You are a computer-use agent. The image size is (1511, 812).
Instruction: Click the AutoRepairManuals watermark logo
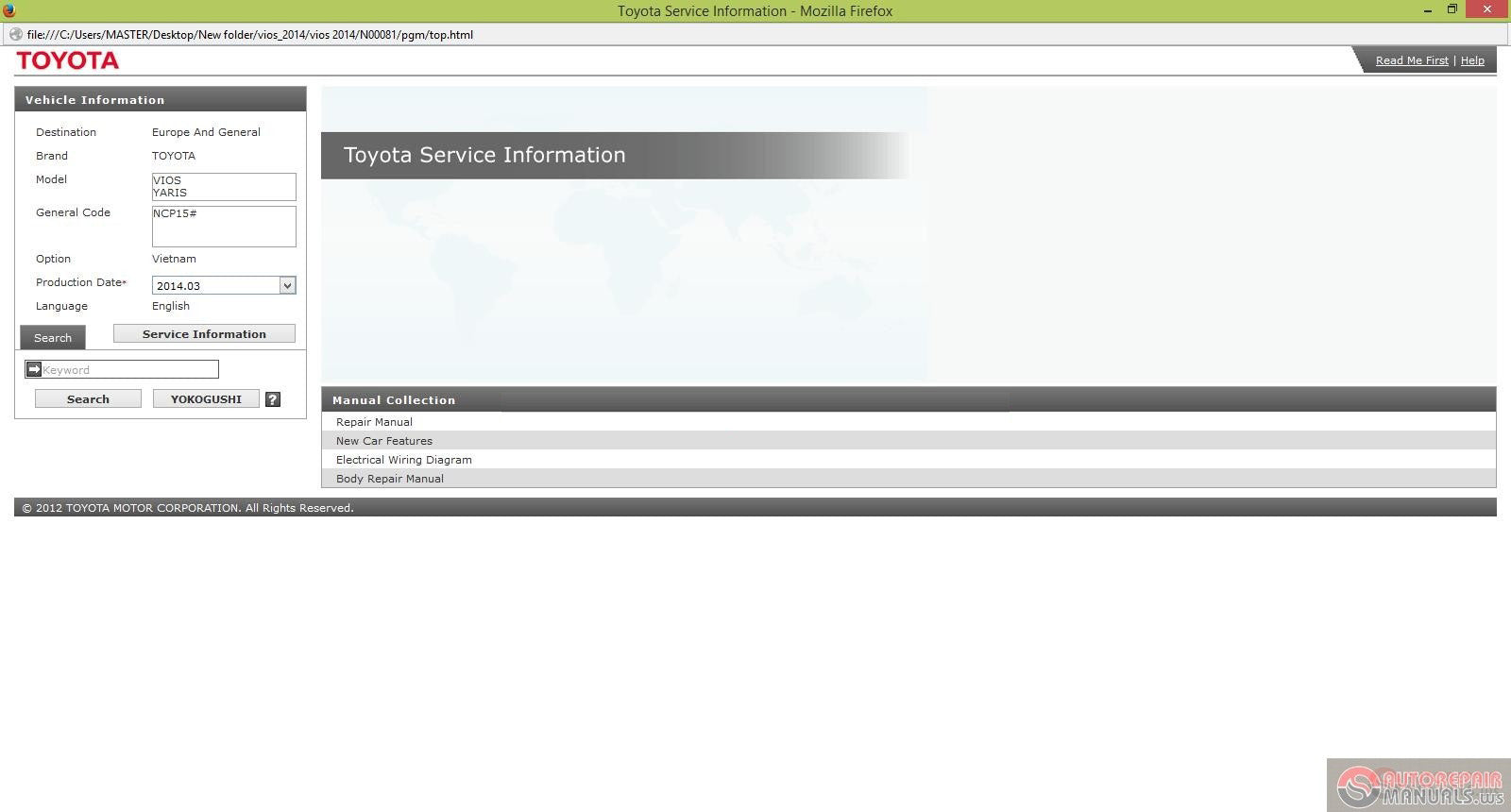click(x=1417, y=786)
